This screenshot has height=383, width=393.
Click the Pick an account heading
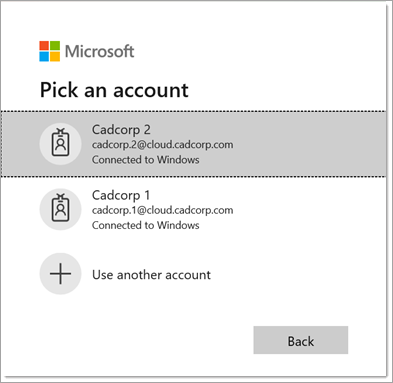point(114,90)
